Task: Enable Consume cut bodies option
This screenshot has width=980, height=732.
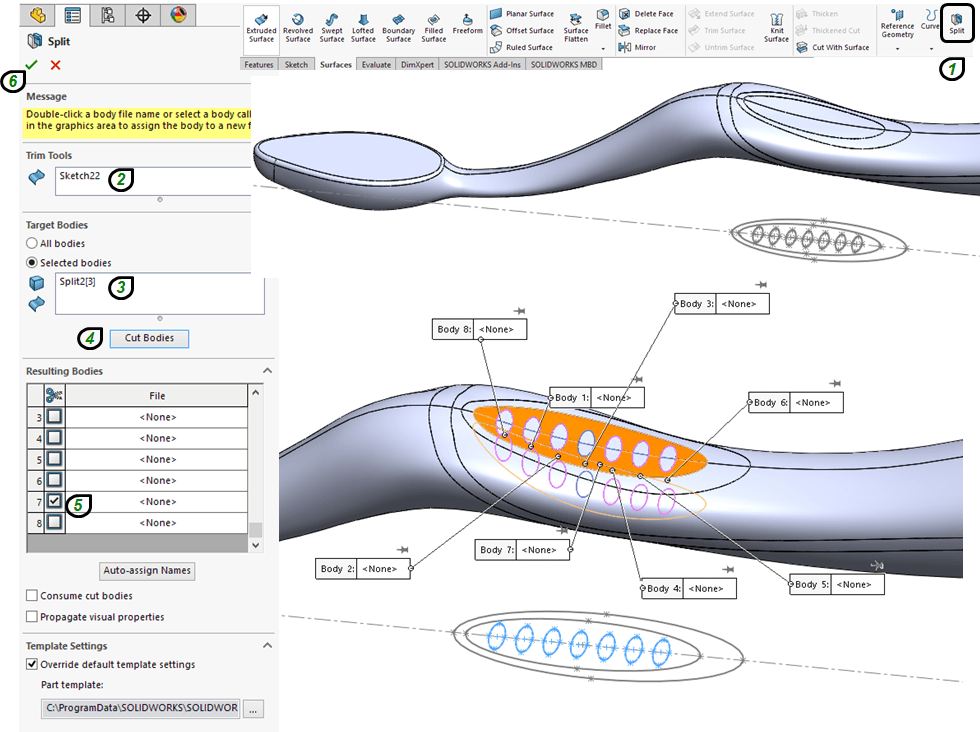Action: (33, 596)
